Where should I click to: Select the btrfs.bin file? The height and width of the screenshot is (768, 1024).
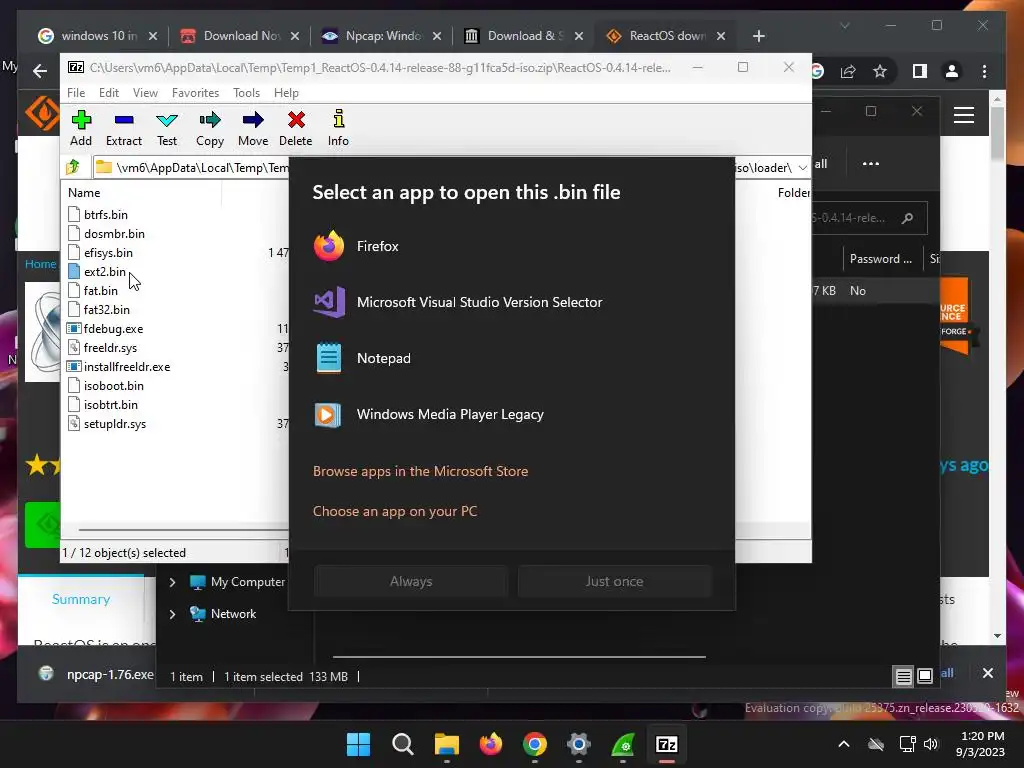pyautogui.click(x=98, y=215)
